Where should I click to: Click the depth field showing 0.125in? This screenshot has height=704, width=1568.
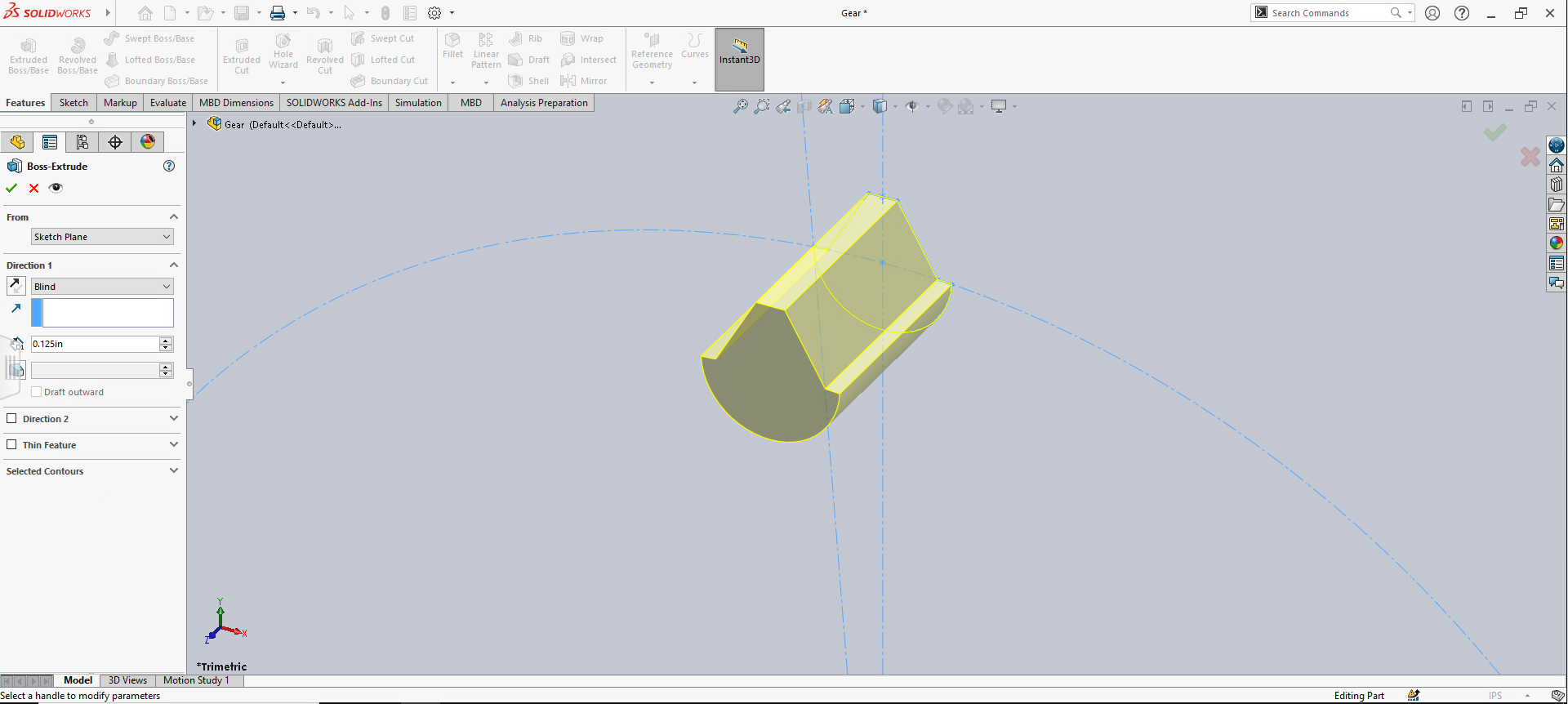pos(95,345)
